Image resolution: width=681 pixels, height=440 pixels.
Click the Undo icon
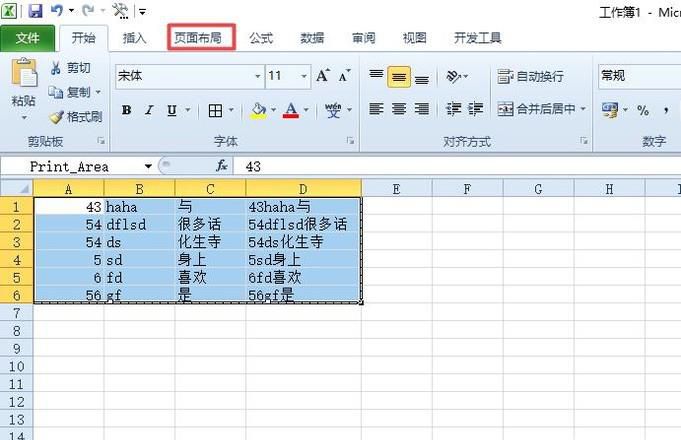pyautogui.click(x=57, y=10)
